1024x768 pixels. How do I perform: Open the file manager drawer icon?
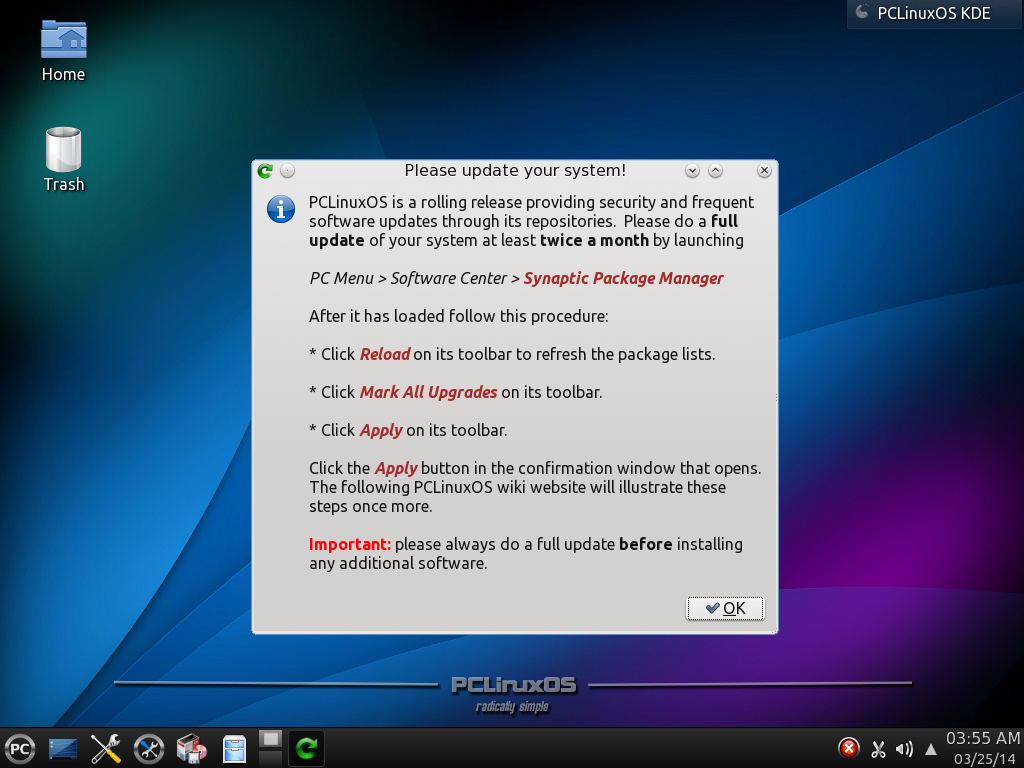coord(234,748)
